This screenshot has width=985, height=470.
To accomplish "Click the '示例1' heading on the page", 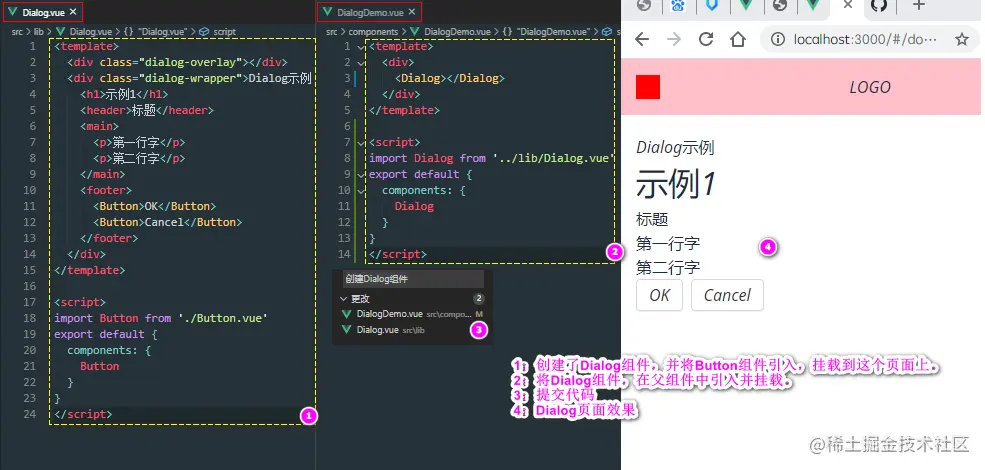I will (x=676, y=184).
